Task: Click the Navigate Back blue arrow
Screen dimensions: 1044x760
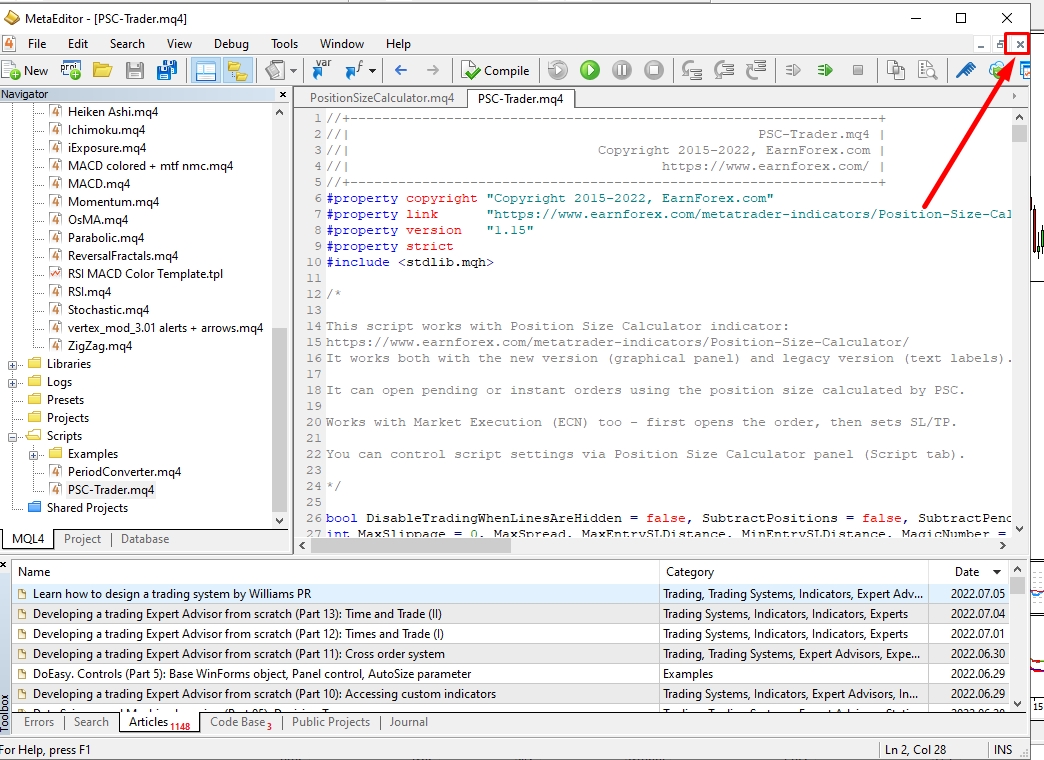Action: click(401, 70)
